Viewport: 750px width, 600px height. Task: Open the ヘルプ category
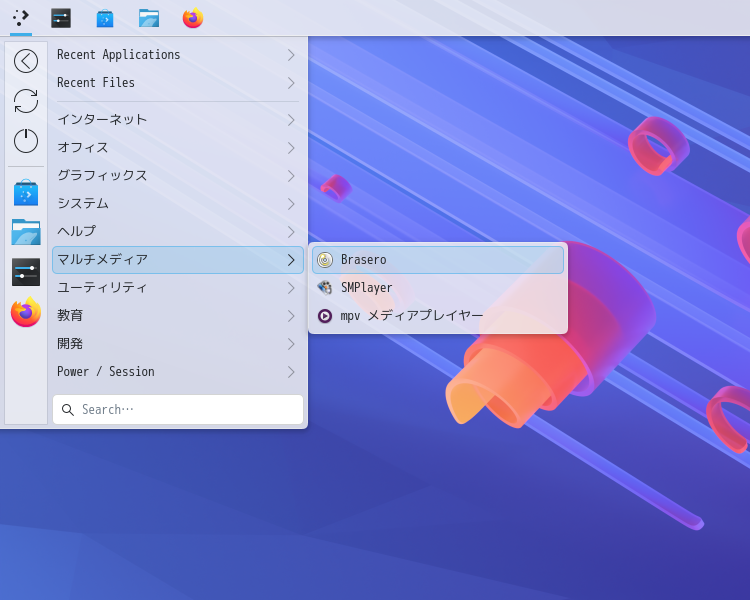178,232
